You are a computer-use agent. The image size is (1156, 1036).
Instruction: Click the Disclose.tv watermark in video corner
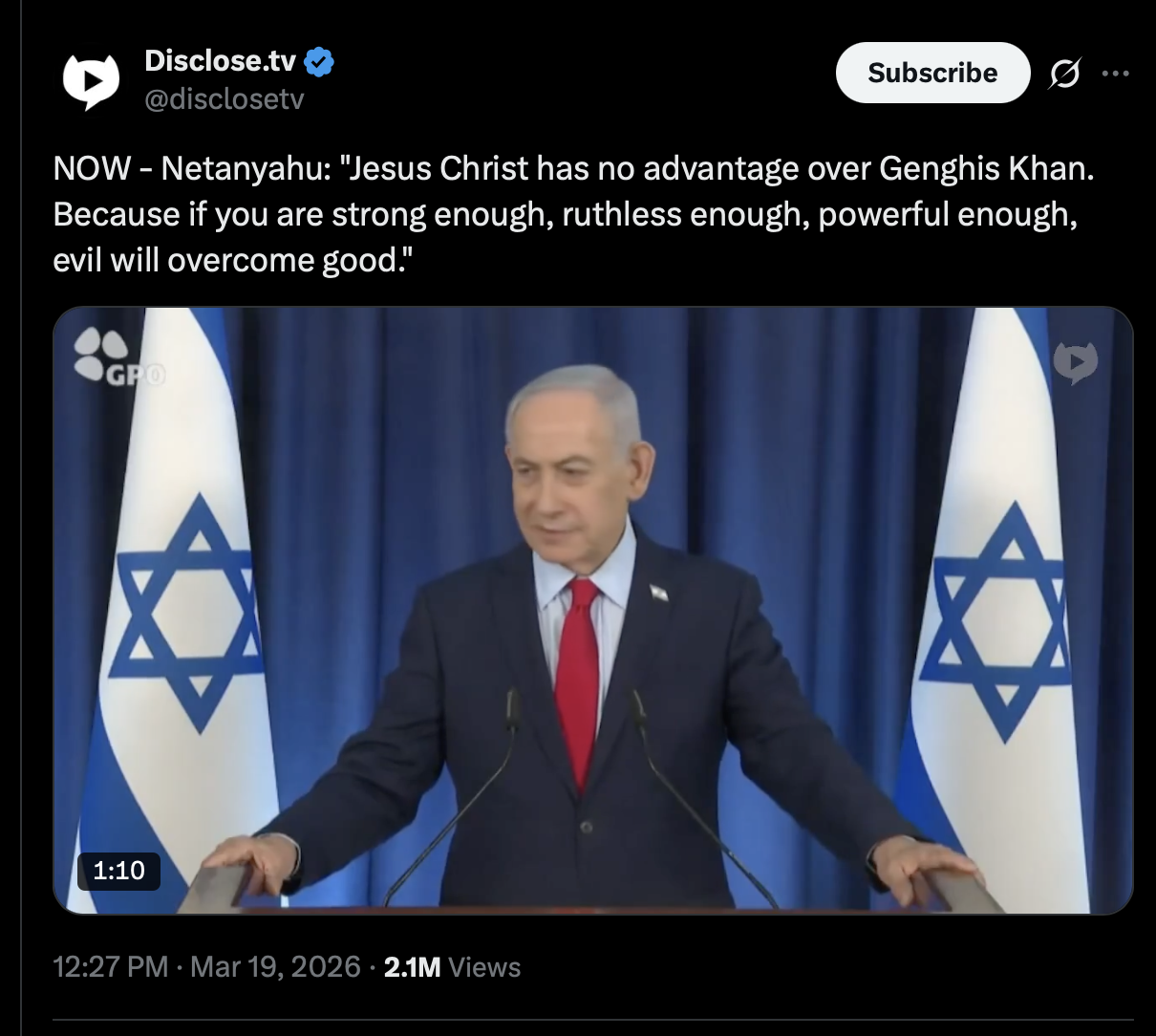(1076, 363)
